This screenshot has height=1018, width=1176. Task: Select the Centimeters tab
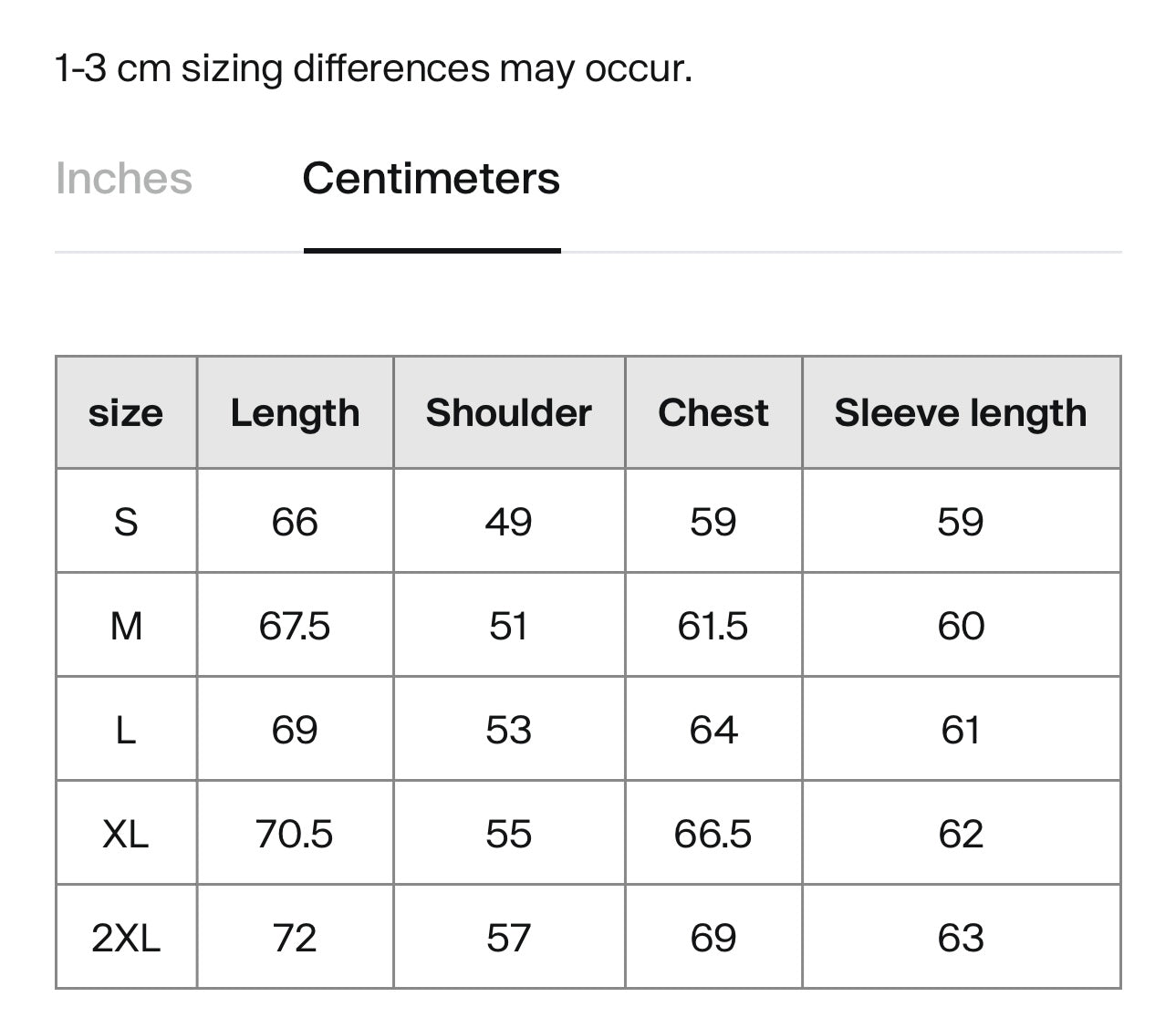click(x=432, y=179)
